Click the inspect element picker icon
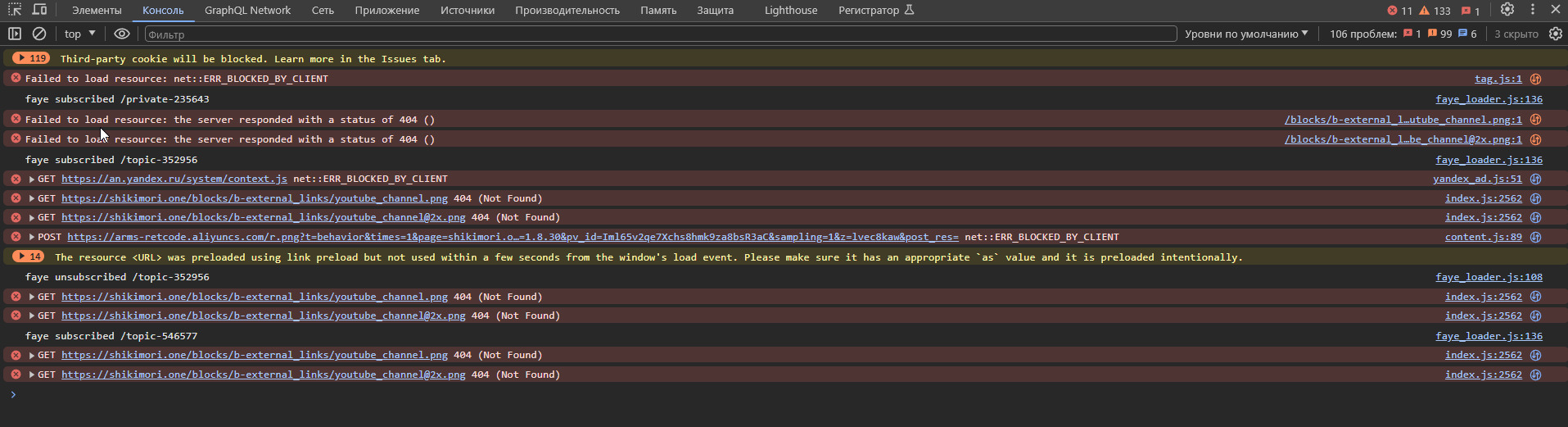Image resolution: width=1568 pixels, height=427 pixels. (15, 10)
